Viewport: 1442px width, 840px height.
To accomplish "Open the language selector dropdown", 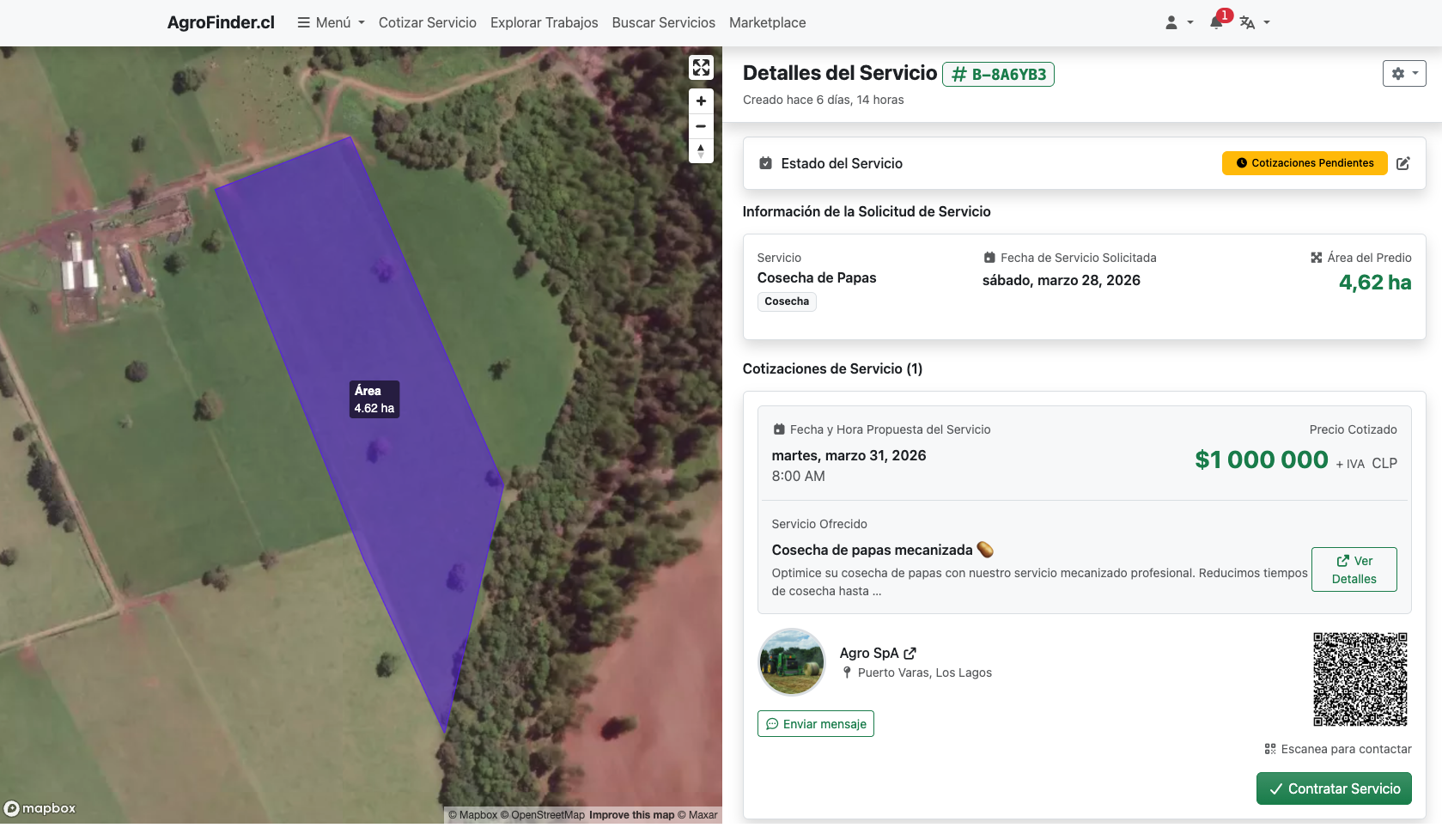I will 1254,22.
